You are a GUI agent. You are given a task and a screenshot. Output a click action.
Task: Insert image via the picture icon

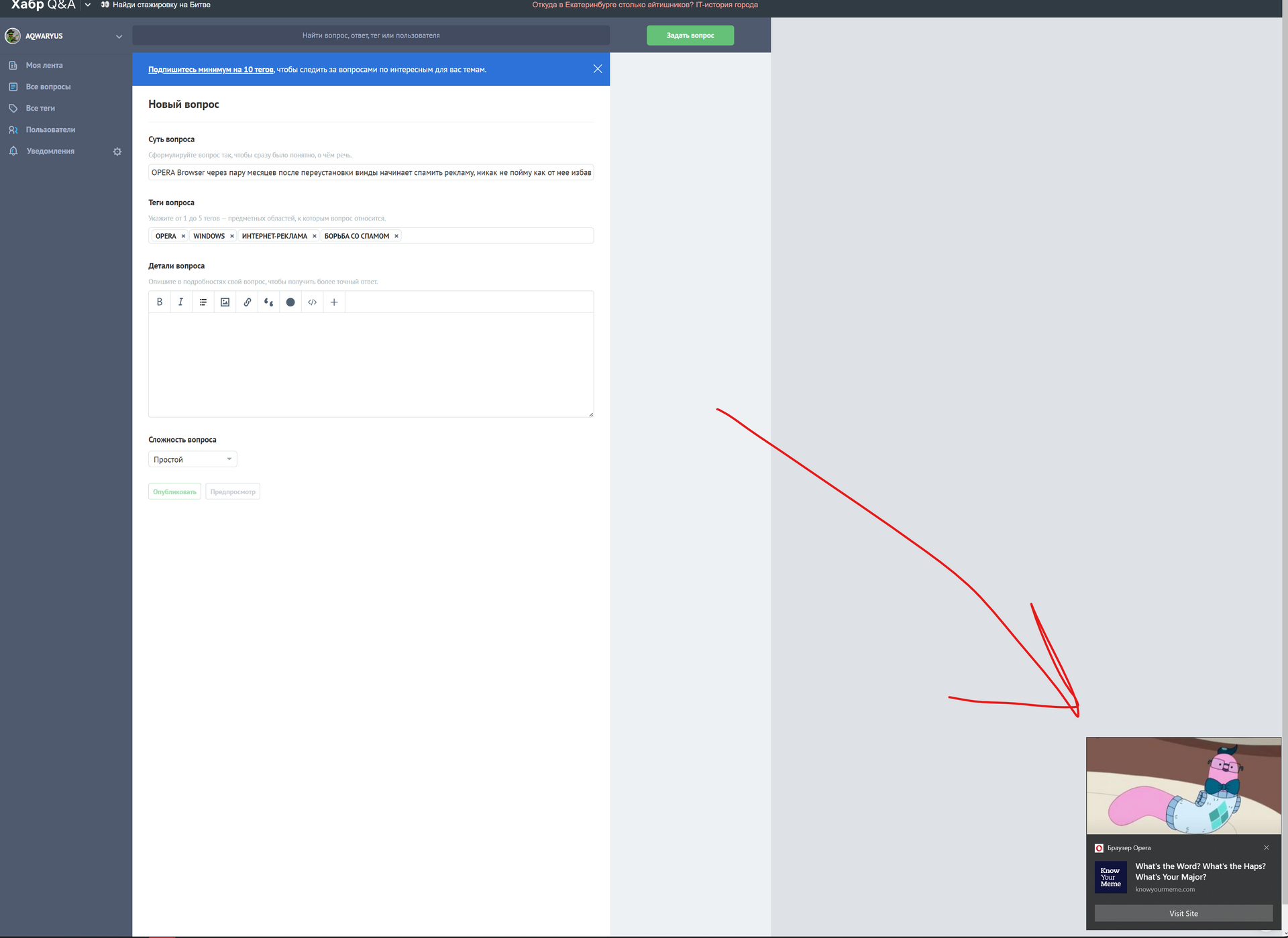click(225, 302)
